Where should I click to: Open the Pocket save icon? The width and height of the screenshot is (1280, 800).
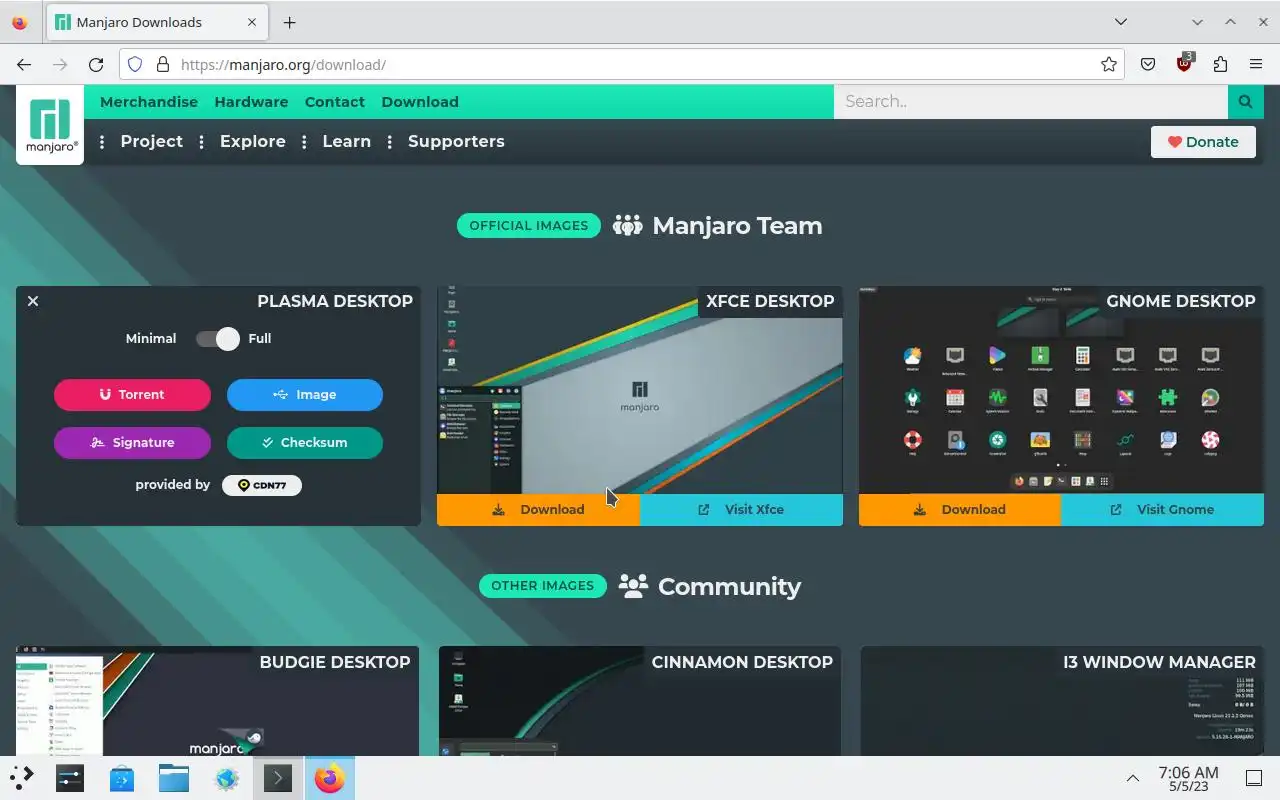tap(1148, 64)
